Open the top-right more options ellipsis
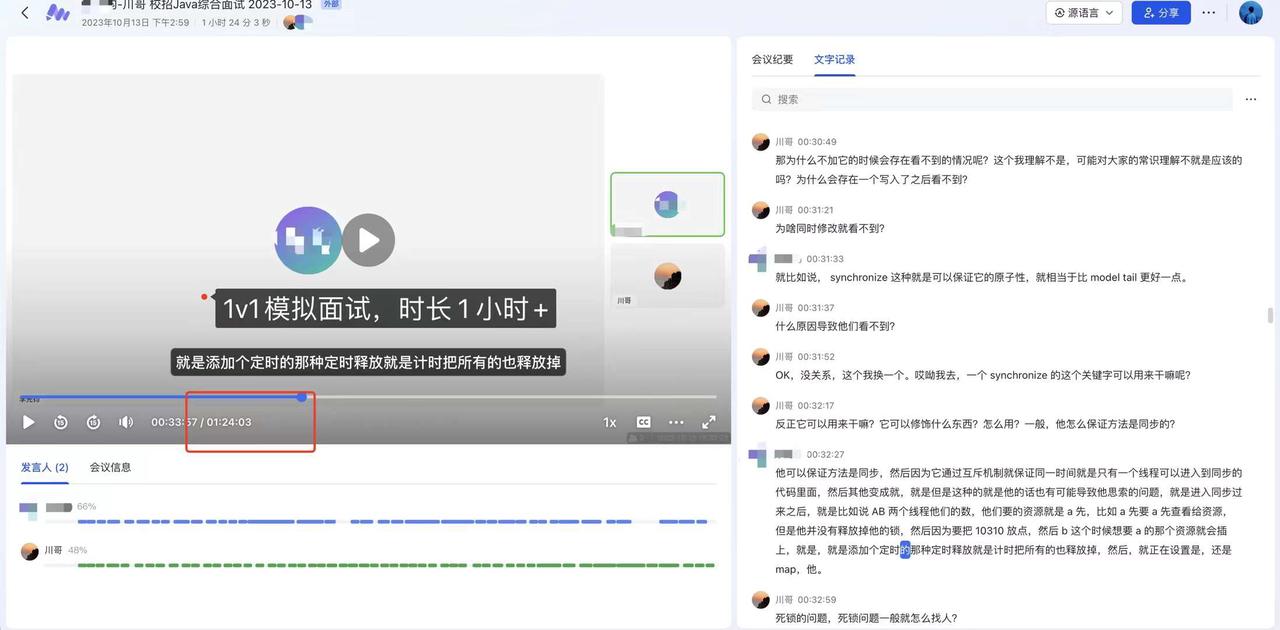The height and width of the screenshot is (630, 1280). point(1209,13)
